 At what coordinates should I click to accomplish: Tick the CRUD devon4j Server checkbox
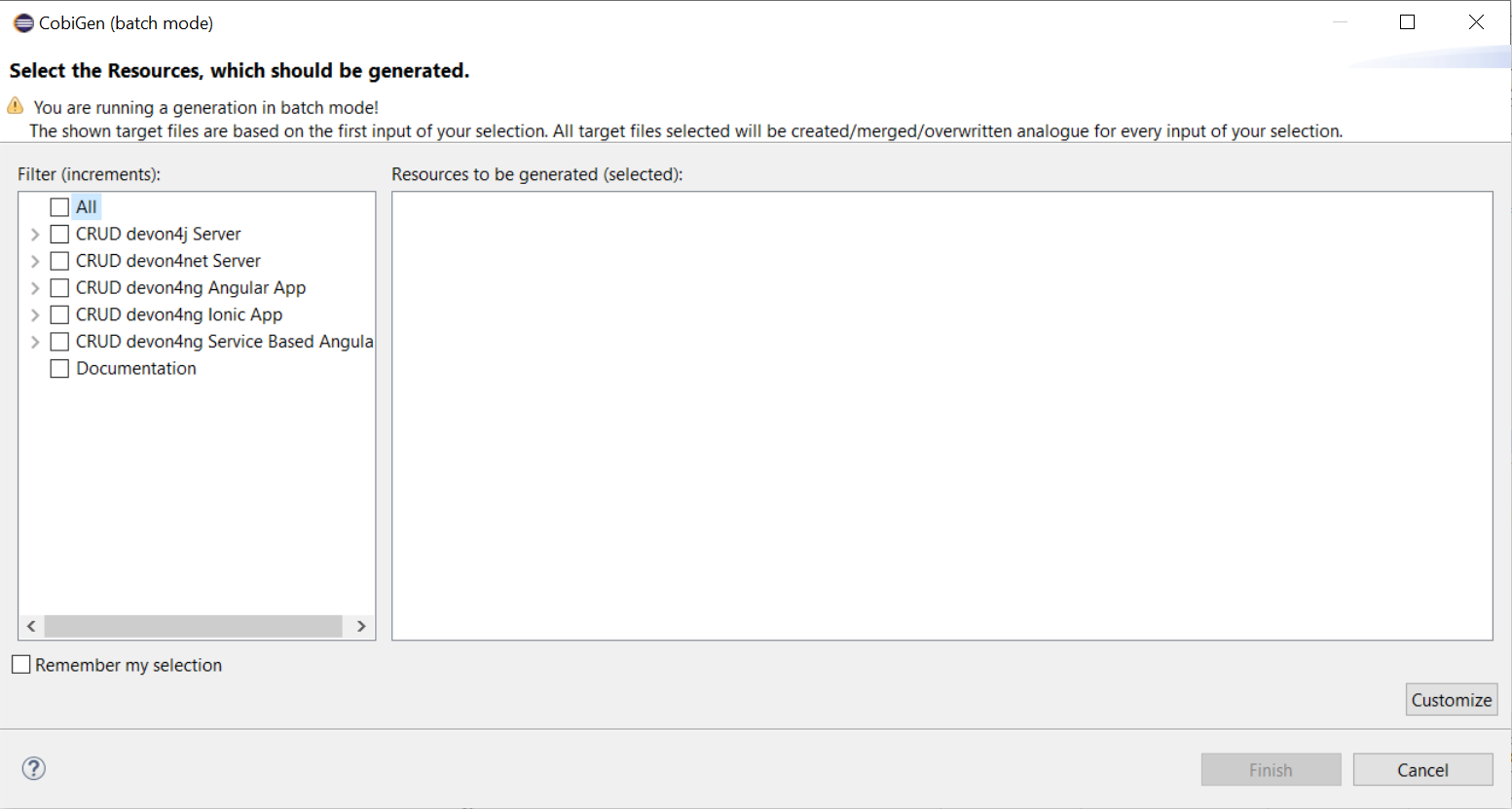click(59, 235)
